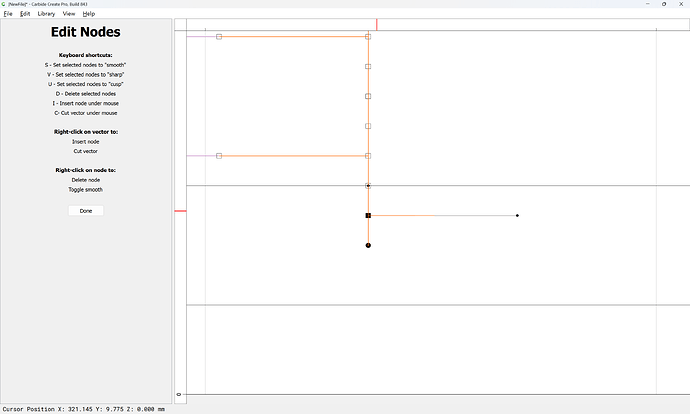Viewport: 690px width, 414px height.
Task: Open the File menu
Action: (8, 14)
